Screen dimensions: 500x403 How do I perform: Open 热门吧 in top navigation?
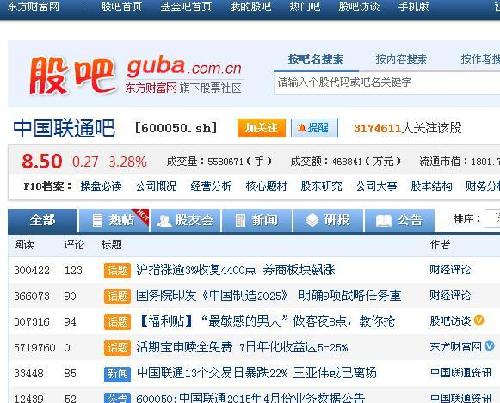305,7
